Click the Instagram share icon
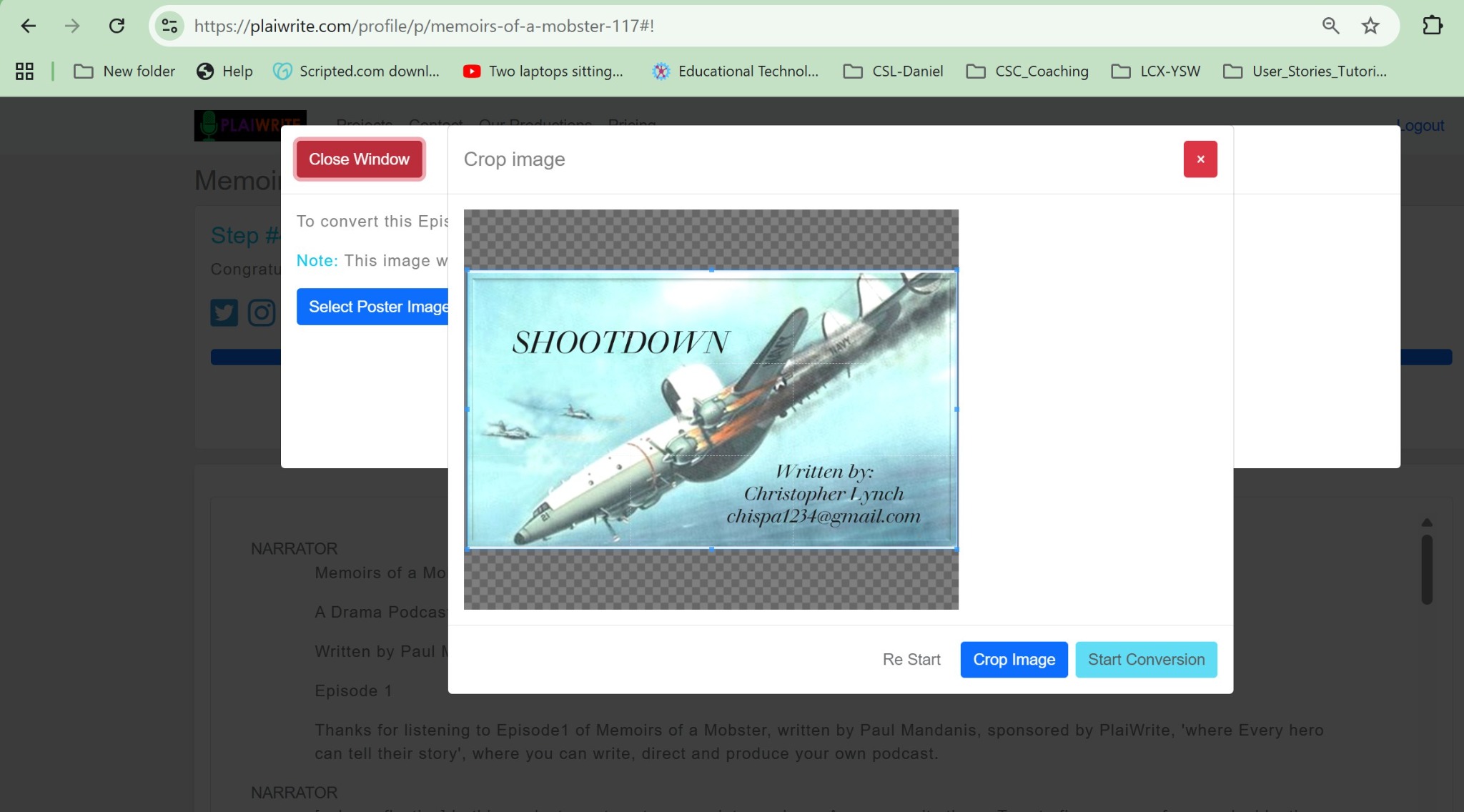The height and width of the screenshot is (812, 1464). [262, 313]
